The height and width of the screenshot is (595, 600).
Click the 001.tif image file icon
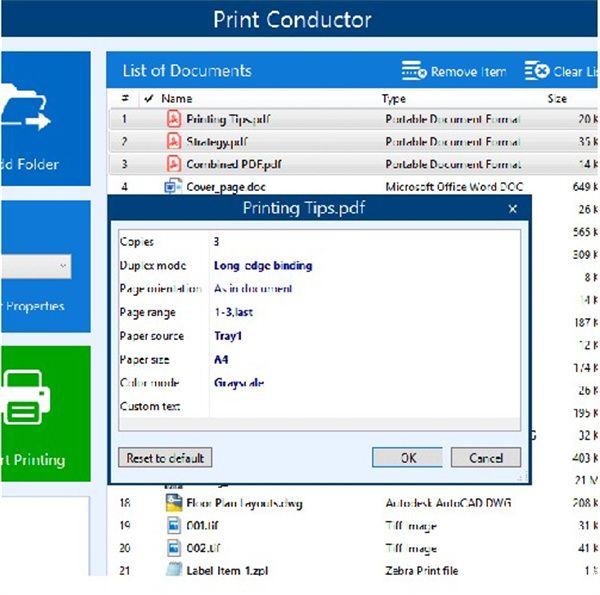[172, 525]
